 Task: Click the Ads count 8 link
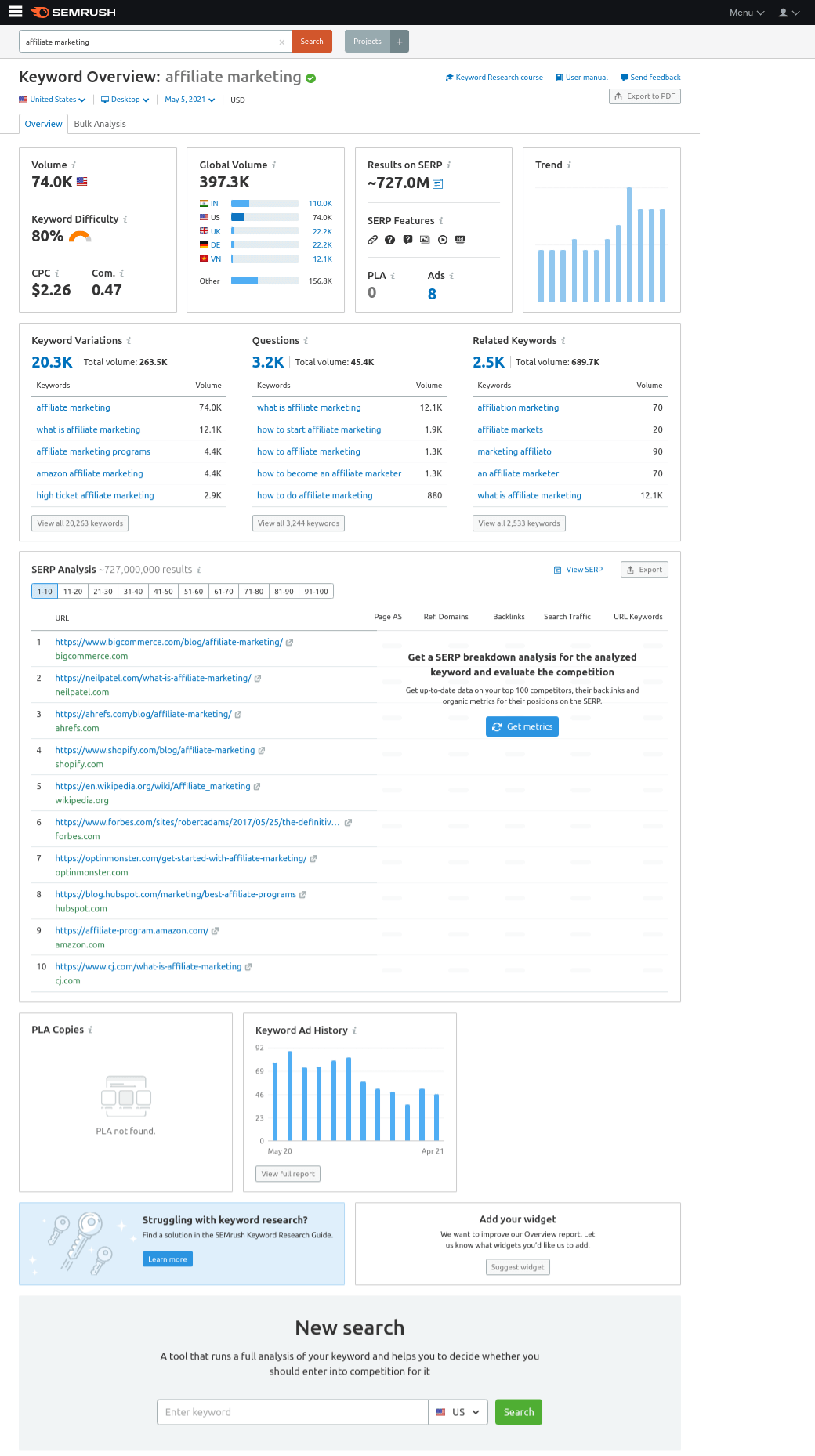coord(432,295)
